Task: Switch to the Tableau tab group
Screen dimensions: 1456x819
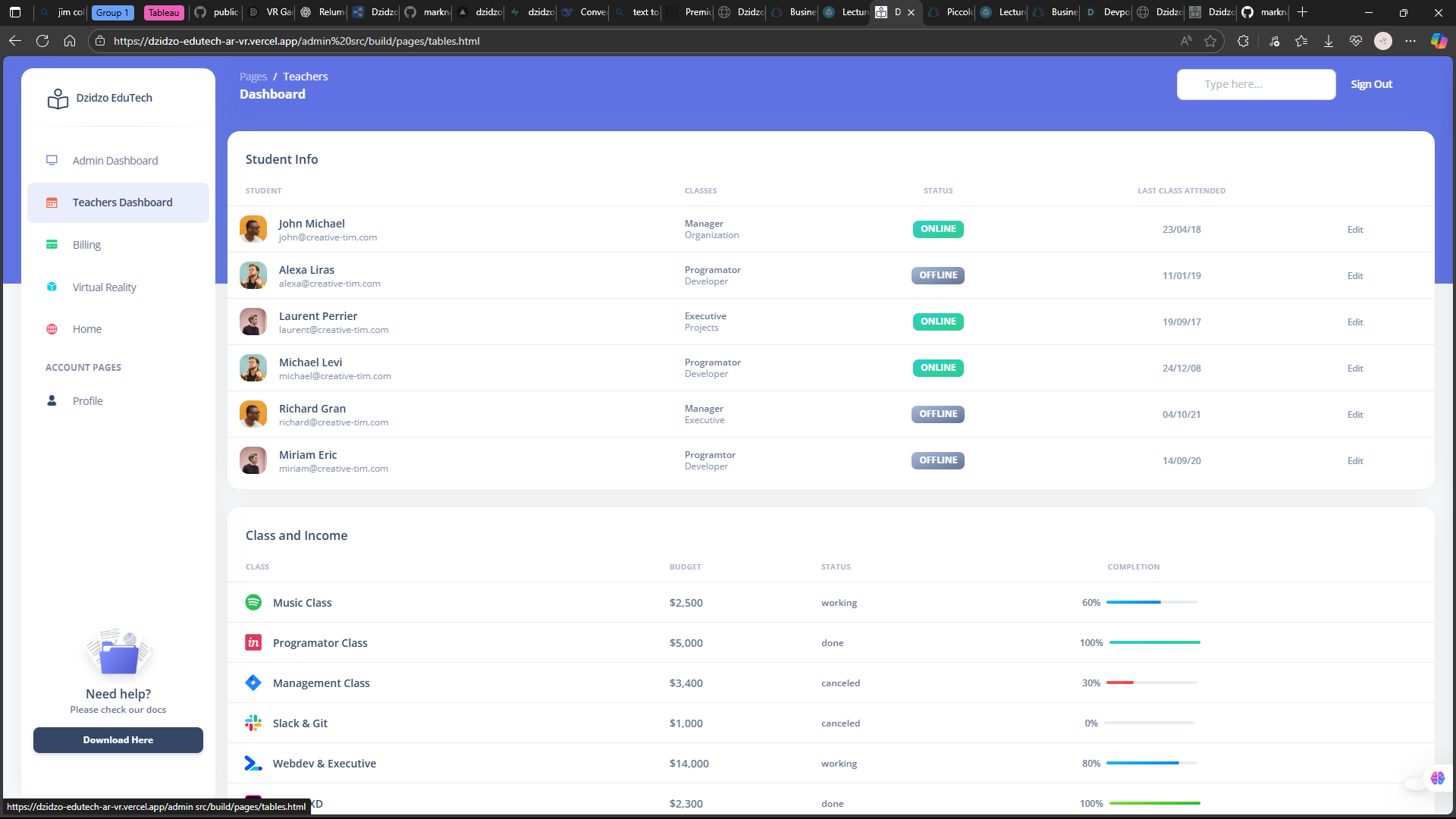Action: pos(164,12)
